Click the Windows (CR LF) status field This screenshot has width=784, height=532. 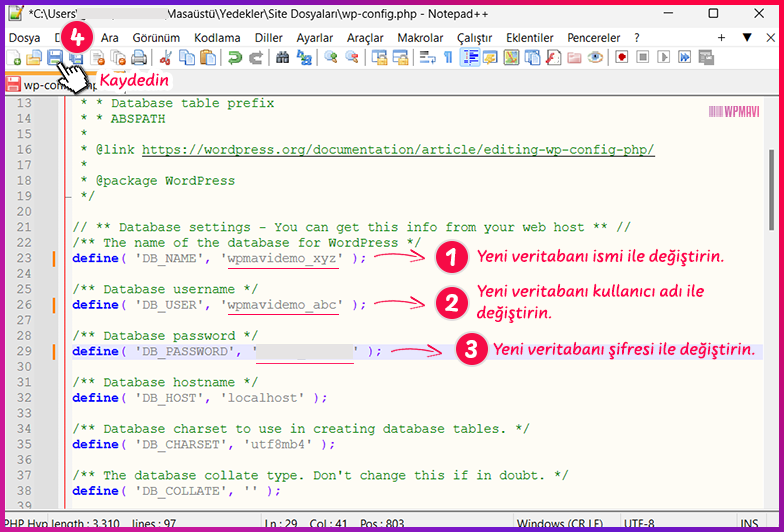559,524
